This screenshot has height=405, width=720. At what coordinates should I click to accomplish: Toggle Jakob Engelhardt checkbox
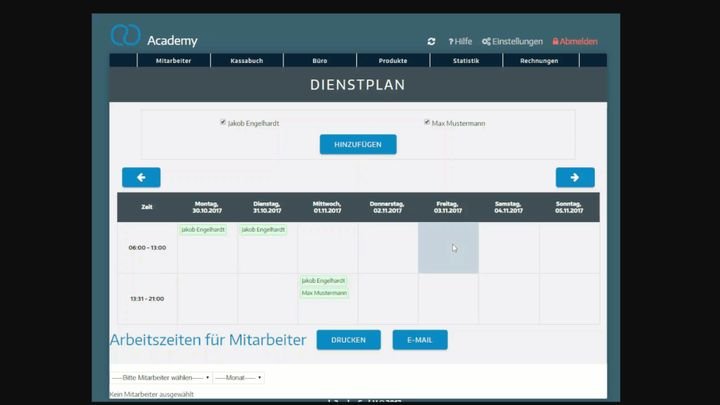click(223, 122)
